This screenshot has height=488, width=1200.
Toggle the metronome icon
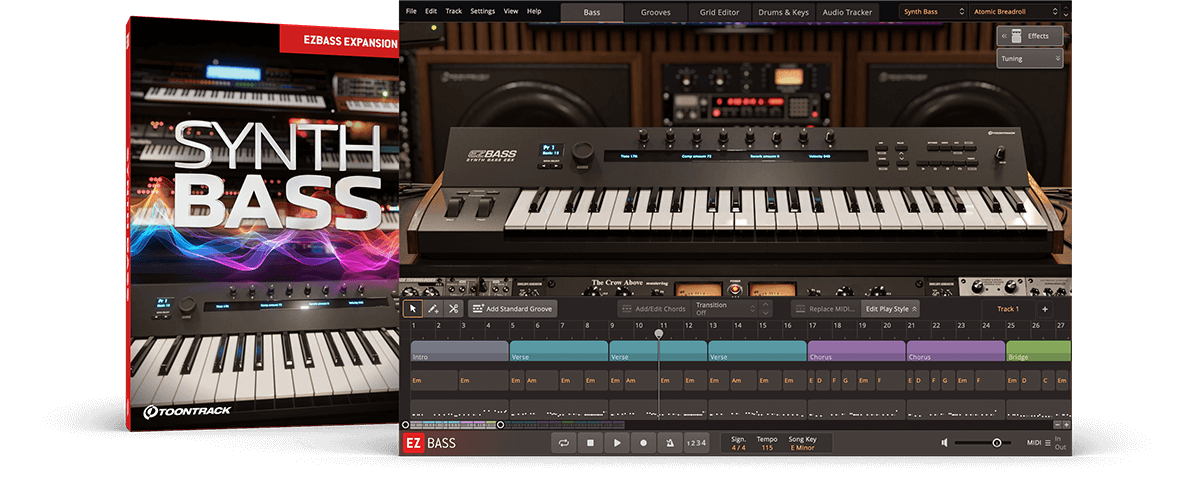669,443
